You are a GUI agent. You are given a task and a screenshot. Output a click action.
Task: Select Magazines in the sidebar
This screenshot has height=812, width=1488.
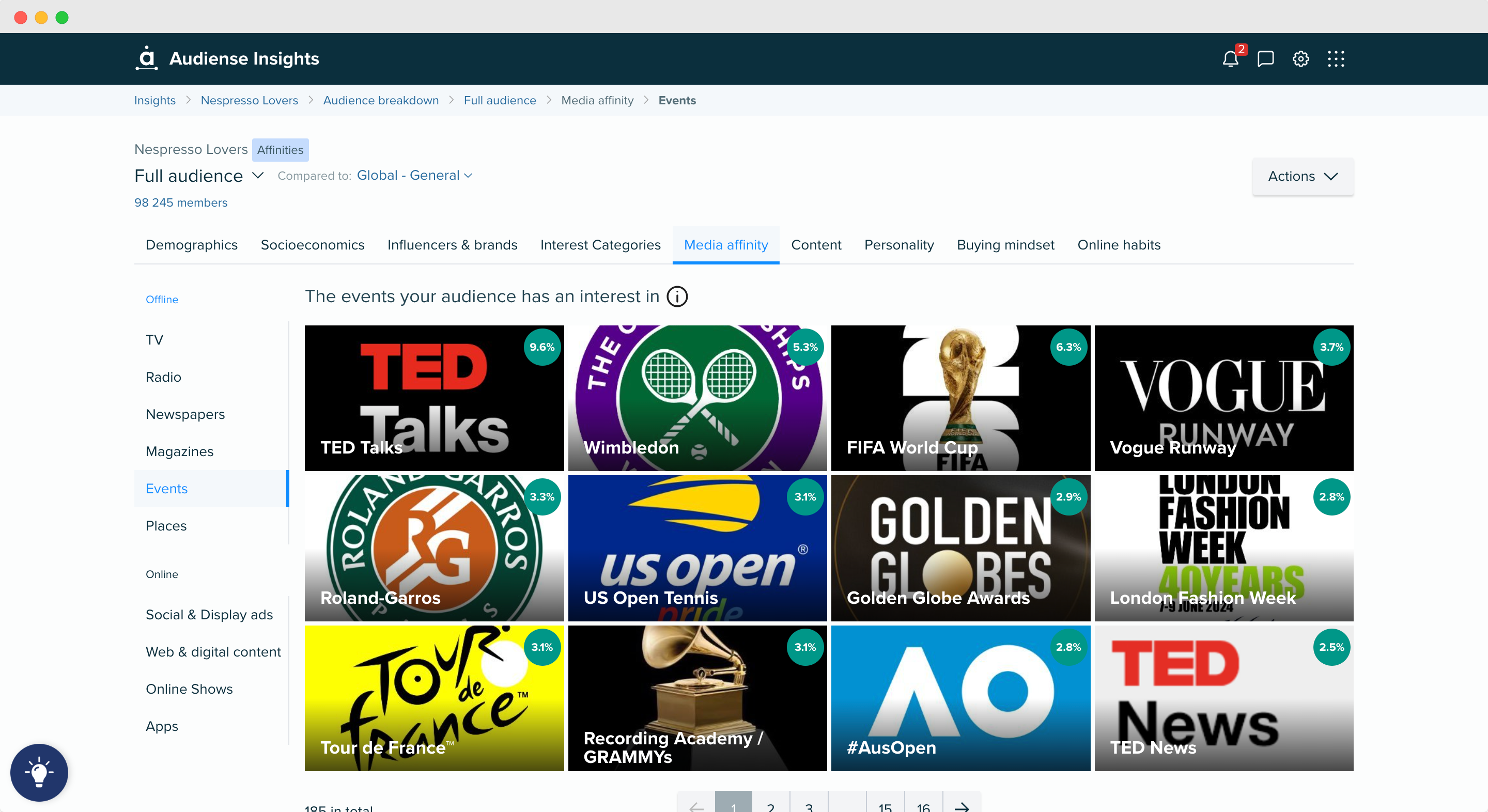[x=211, y=451]
